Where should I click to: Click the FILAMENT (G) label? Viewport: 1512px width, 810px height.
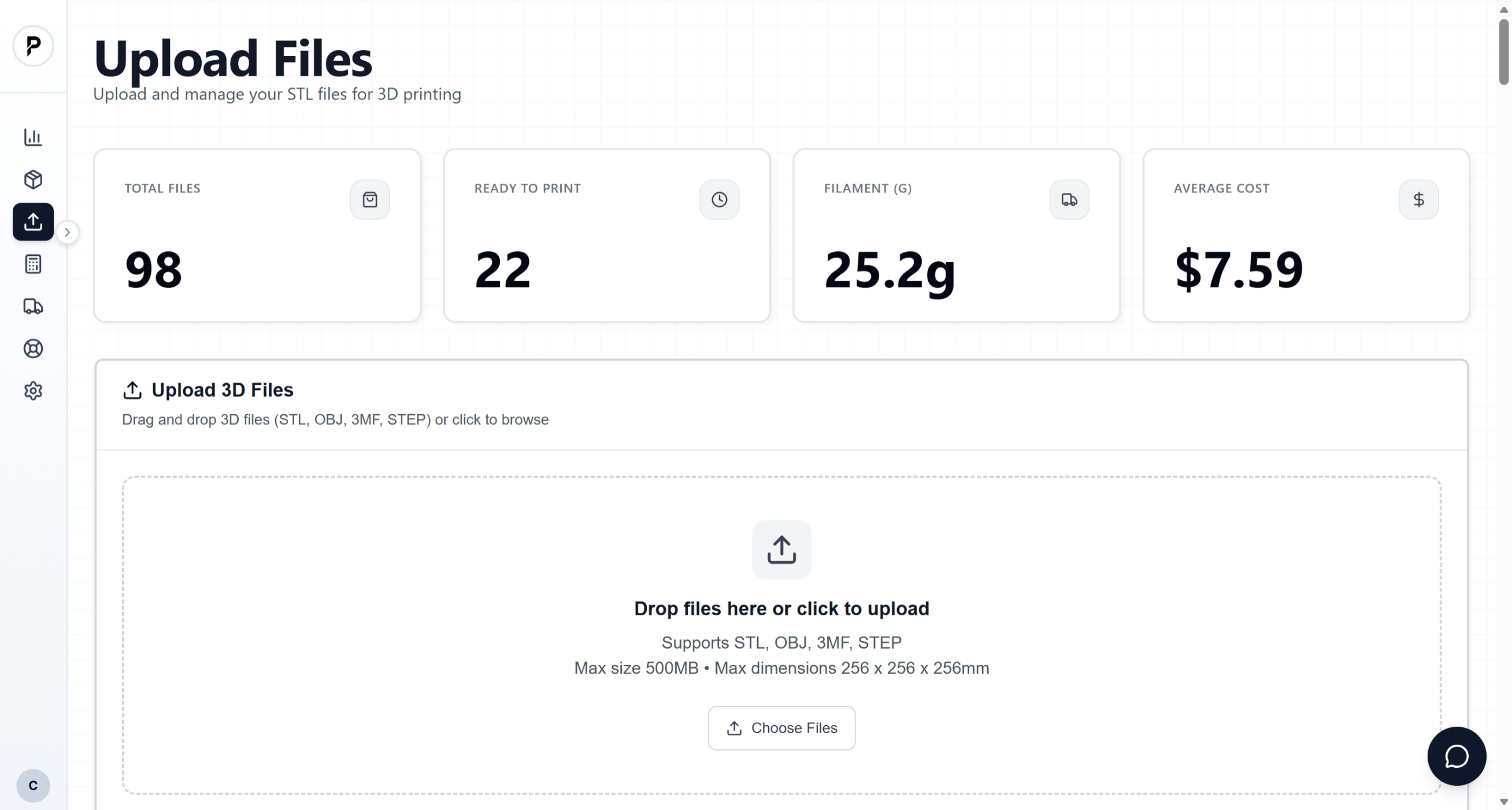pyautogui.click(x=868, y=188)
